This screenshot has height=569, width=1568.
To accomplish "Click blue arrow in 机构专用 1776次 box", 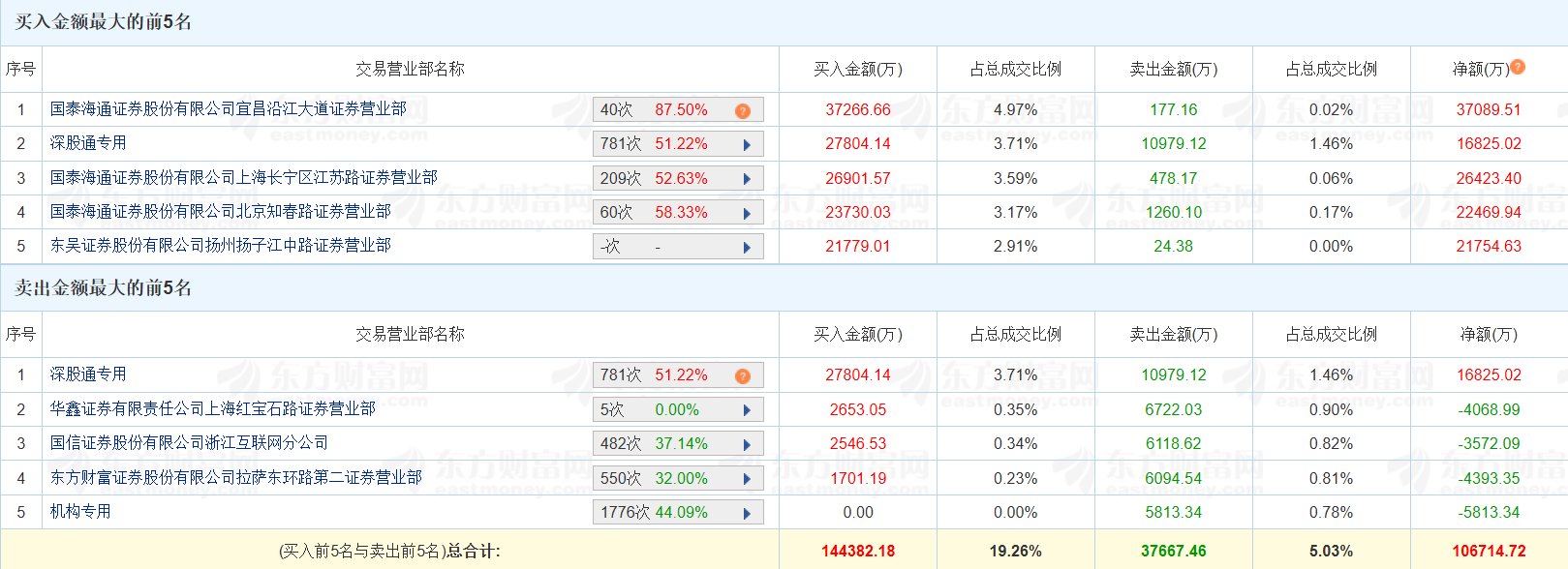I will [747, 513].
